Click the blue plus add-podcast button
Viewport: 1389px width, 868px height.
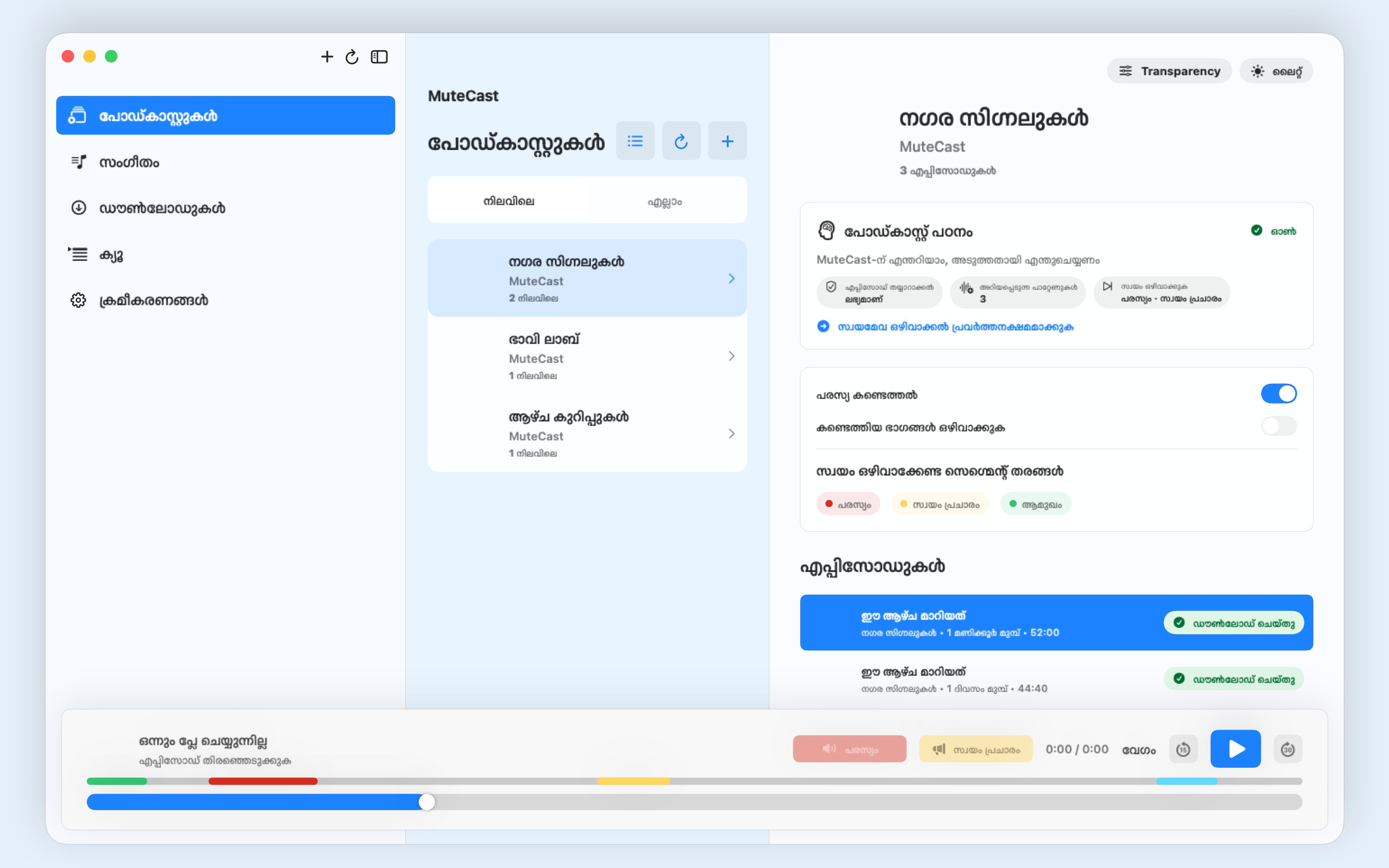tap(727, 141)
